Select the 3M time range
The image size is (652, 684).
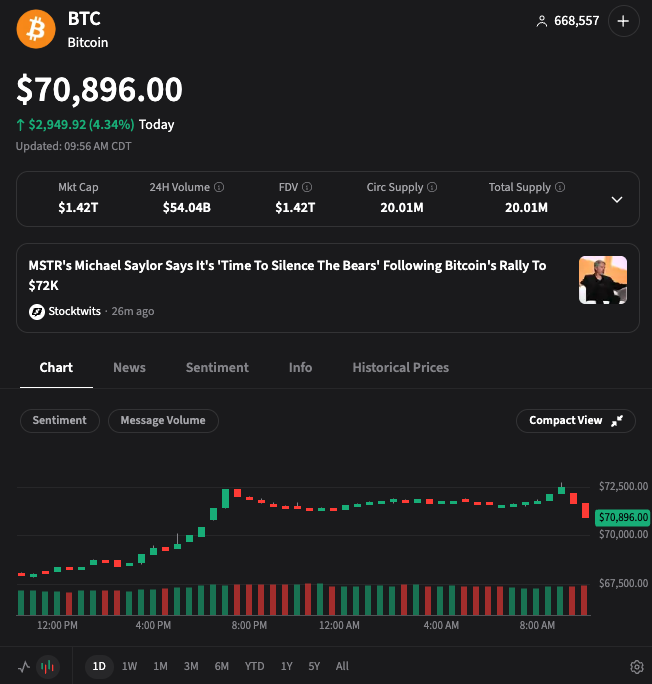(191, 666)
